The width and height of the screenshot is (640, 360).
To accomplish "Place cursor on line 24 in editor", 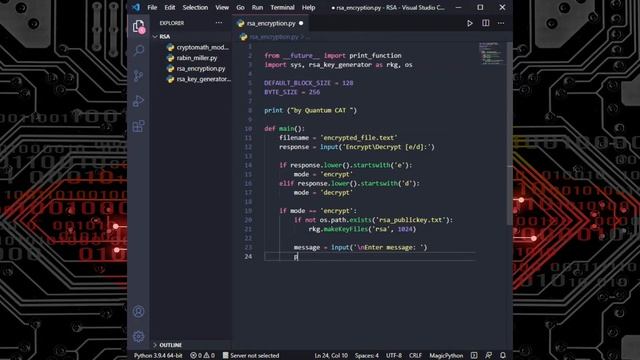I will pyautogui.click(x=369, y=257).
